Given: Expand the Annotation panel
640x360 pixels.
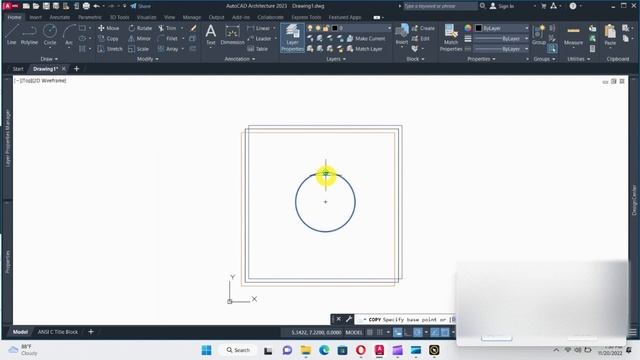Looking at the screenshot, I should click(240, 59).
